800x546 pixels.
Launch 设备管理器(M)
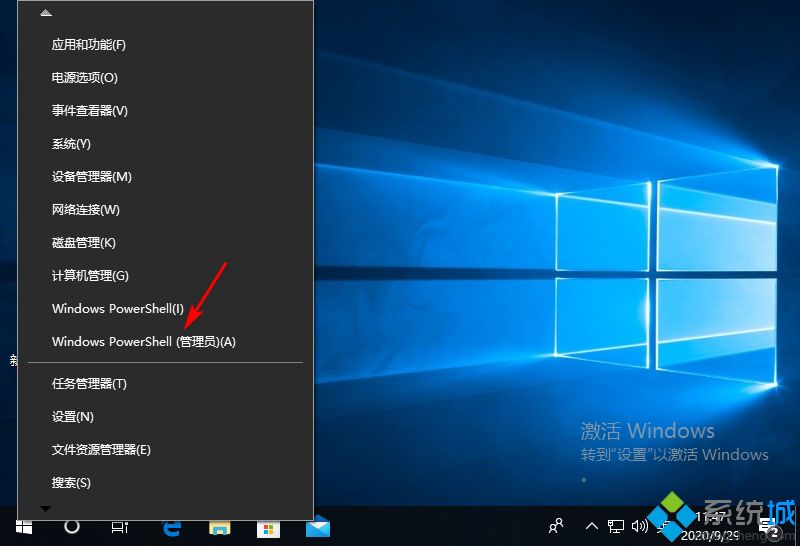click(x=165, y=177)
